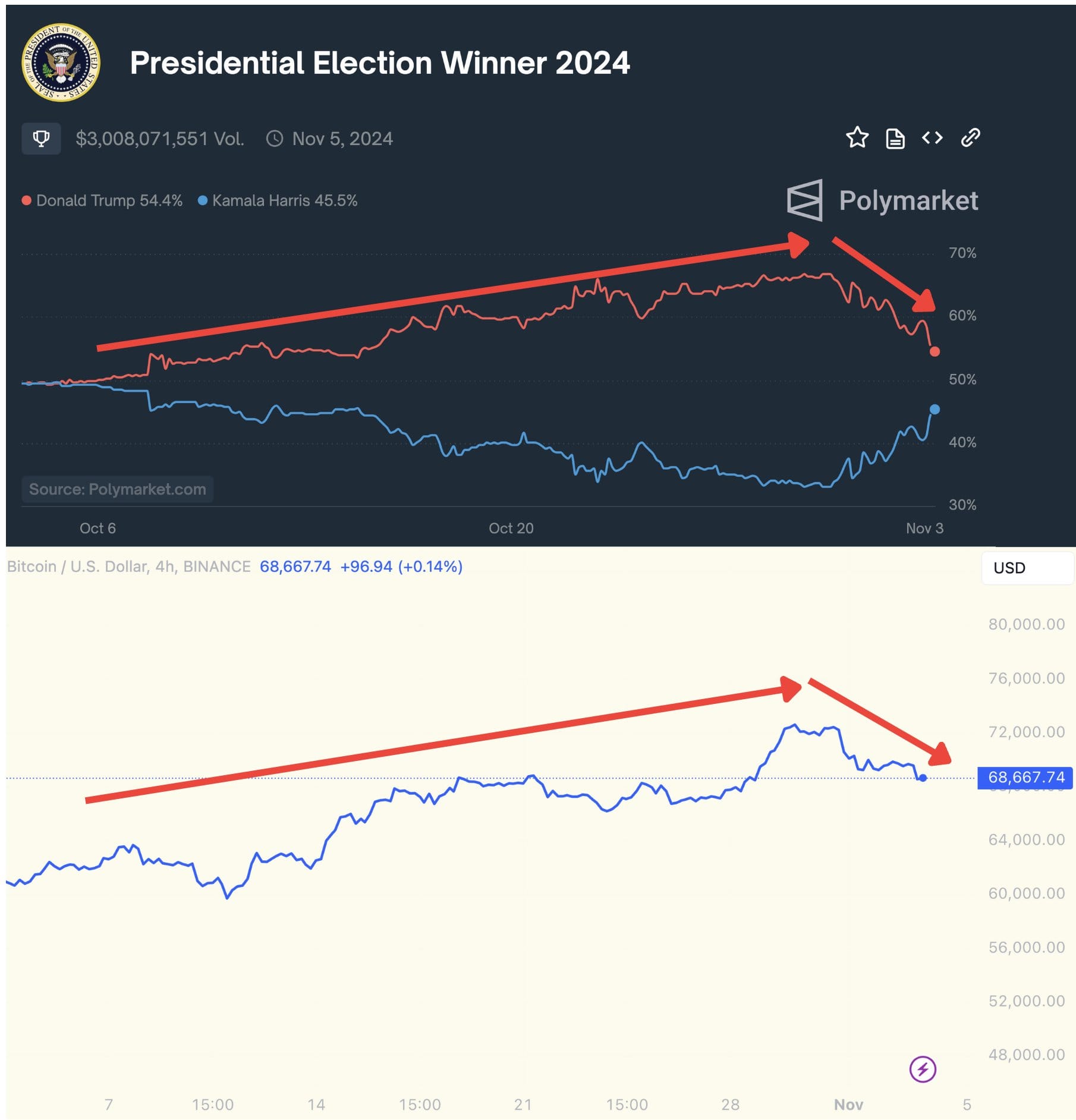Toggle the Donald Trump series visibility
This screenshot has width=1076, height=1120.
[x=101, y=200]
